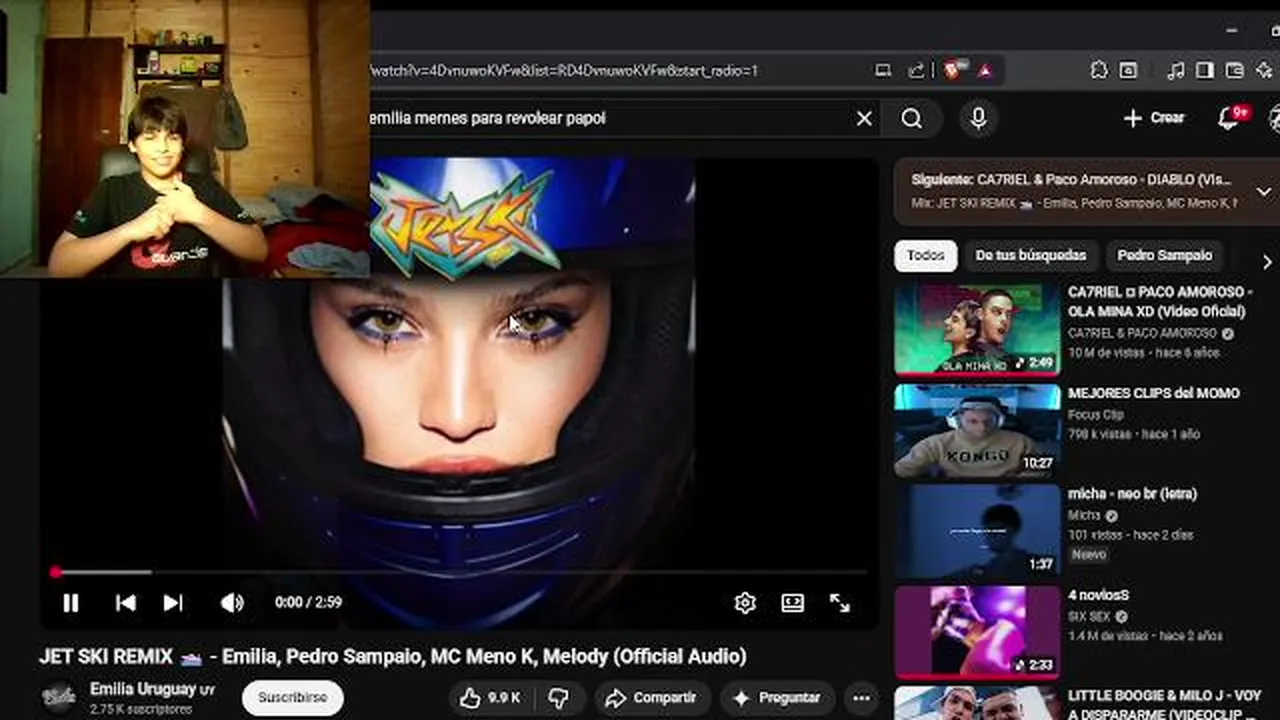Skip to the next video
The height and width of the screenshot is (720, 1280).
pyautogui.click(x=173, y=603)
